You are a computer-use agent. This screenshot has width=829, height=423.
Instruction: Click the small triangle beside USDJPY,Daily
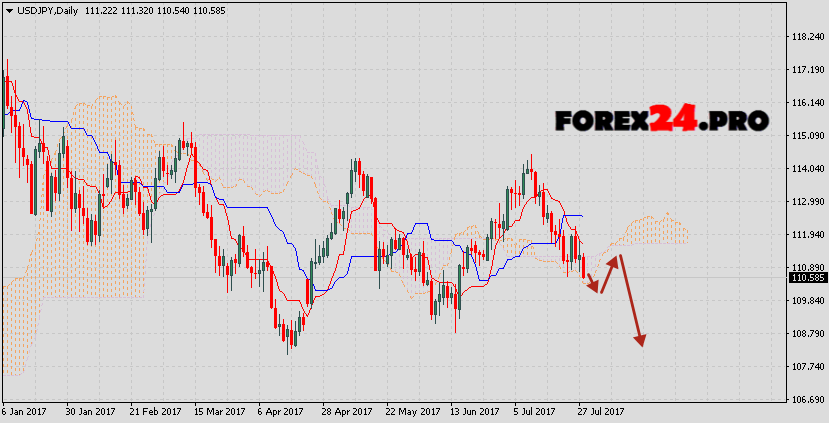point(8,9)
